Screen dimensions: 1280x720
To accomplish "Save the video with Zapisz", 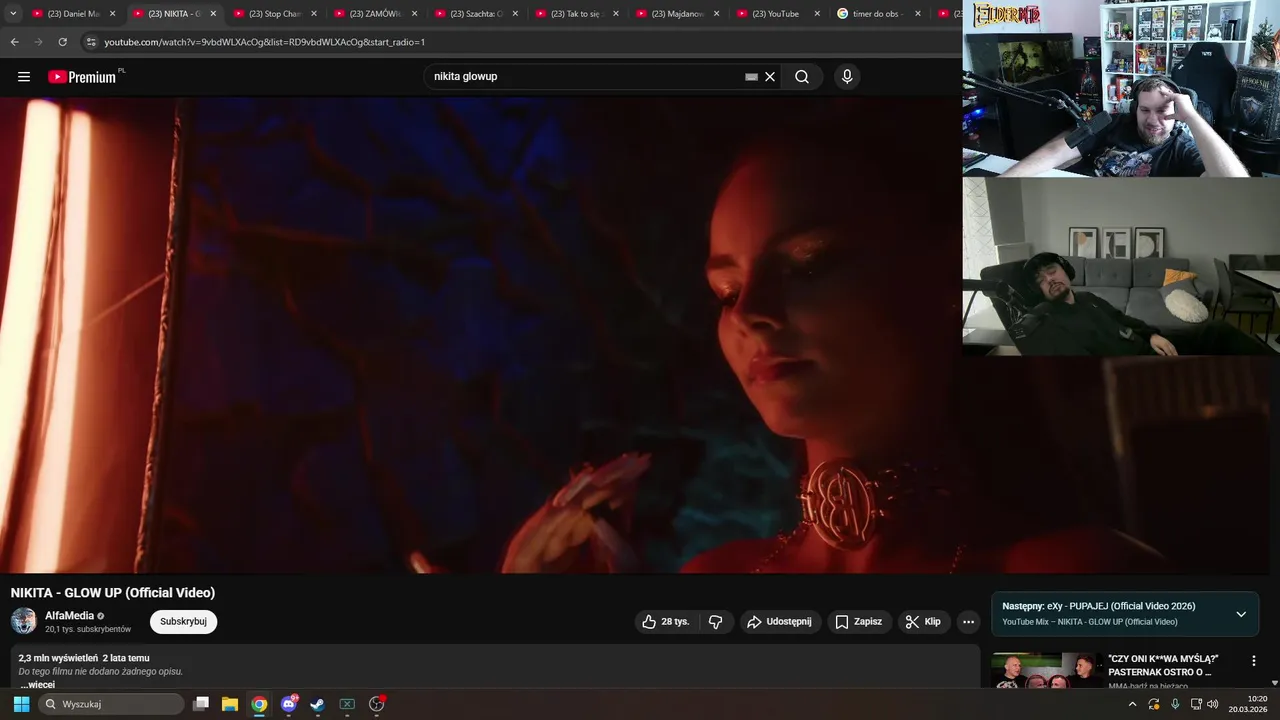I will click(859, 622).
